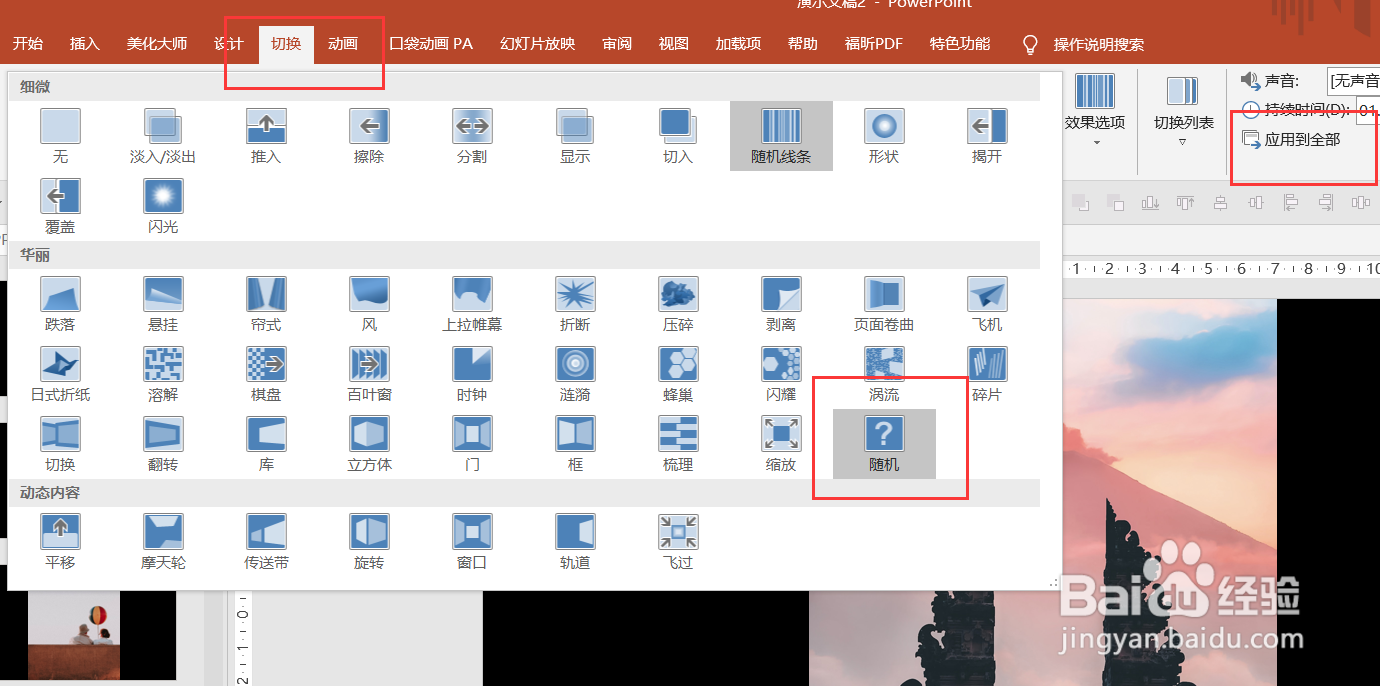
Task: Switch to the 开始 ribbon tab
Action: (x=28, y=44)
